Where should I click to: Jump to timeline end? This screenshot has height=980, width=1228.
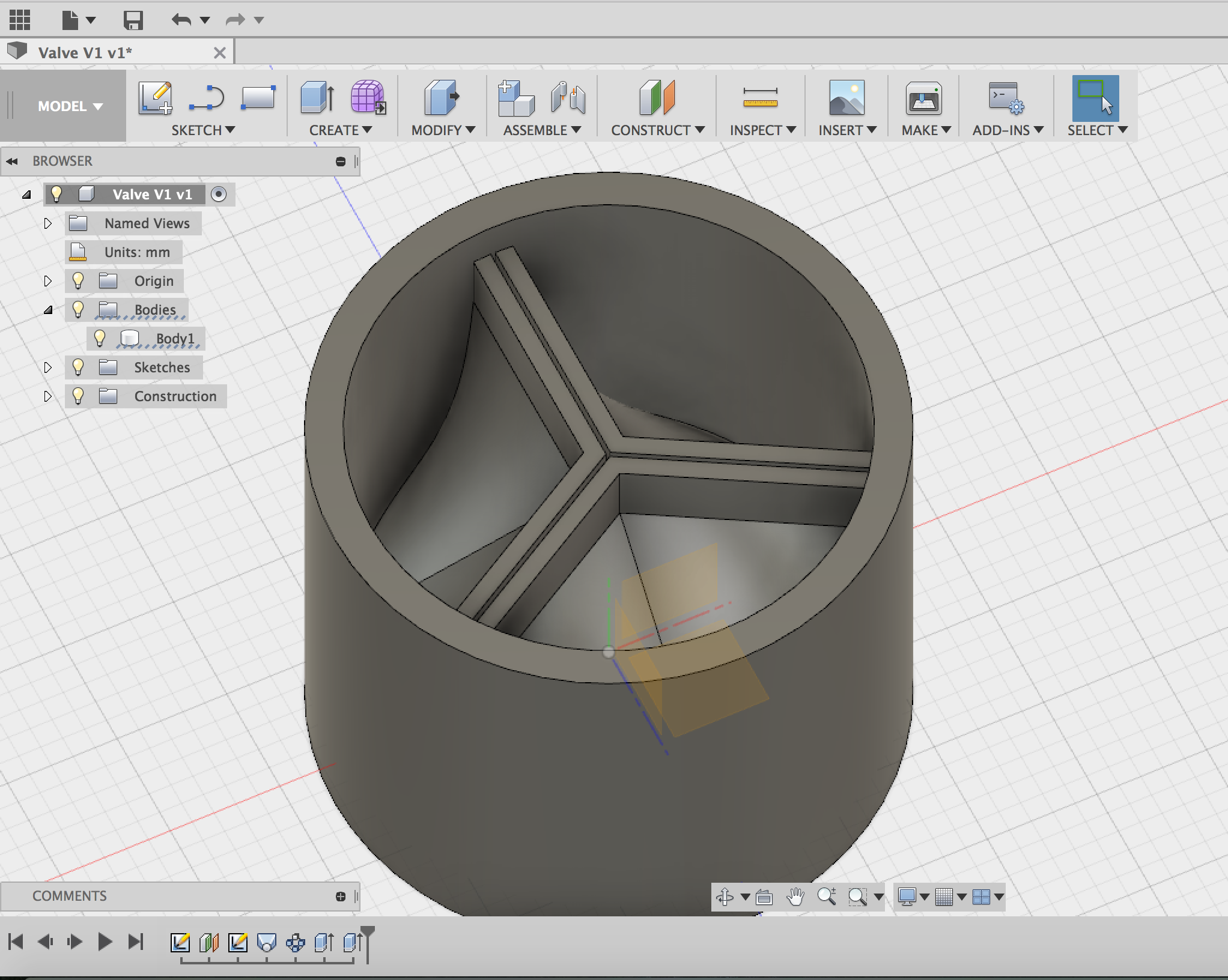[136, 942]
